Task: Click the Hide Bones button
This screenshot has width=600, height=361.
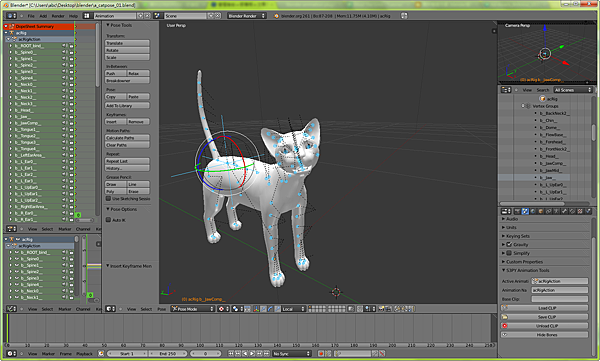Action: click(x=545, y=335)
